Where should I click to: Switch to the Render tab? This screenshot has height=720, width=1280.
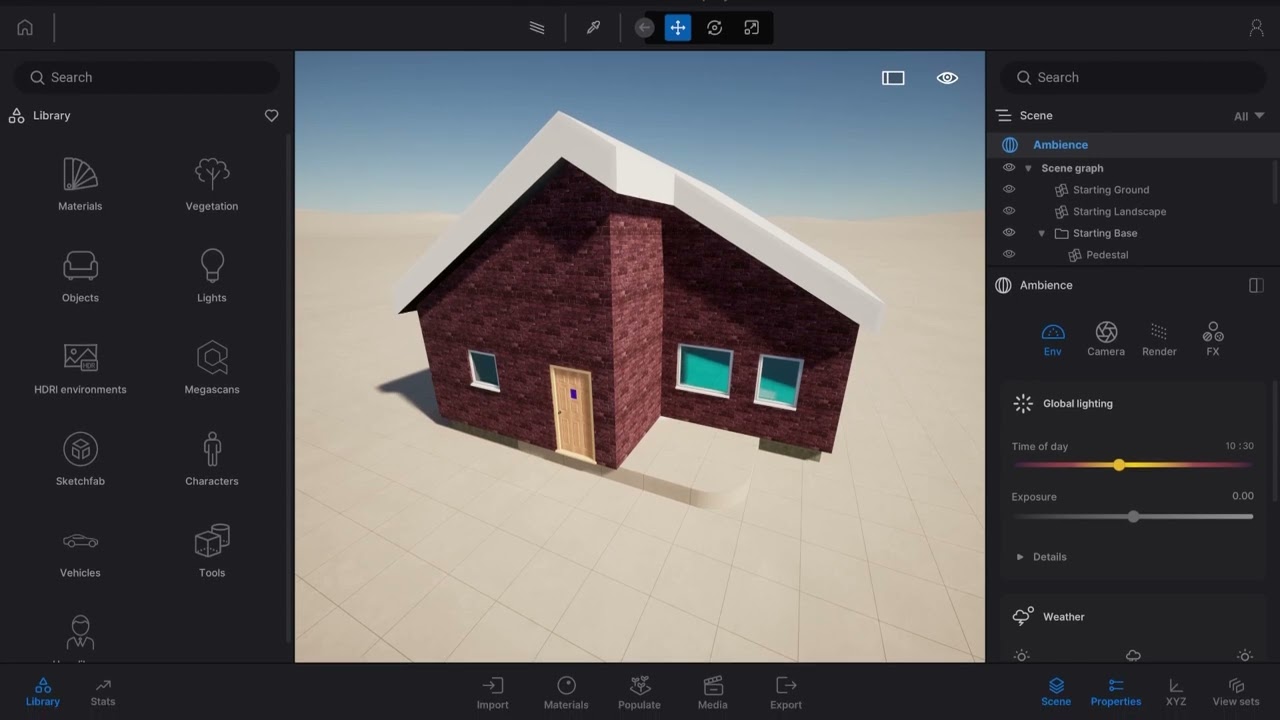point(1159,339)
